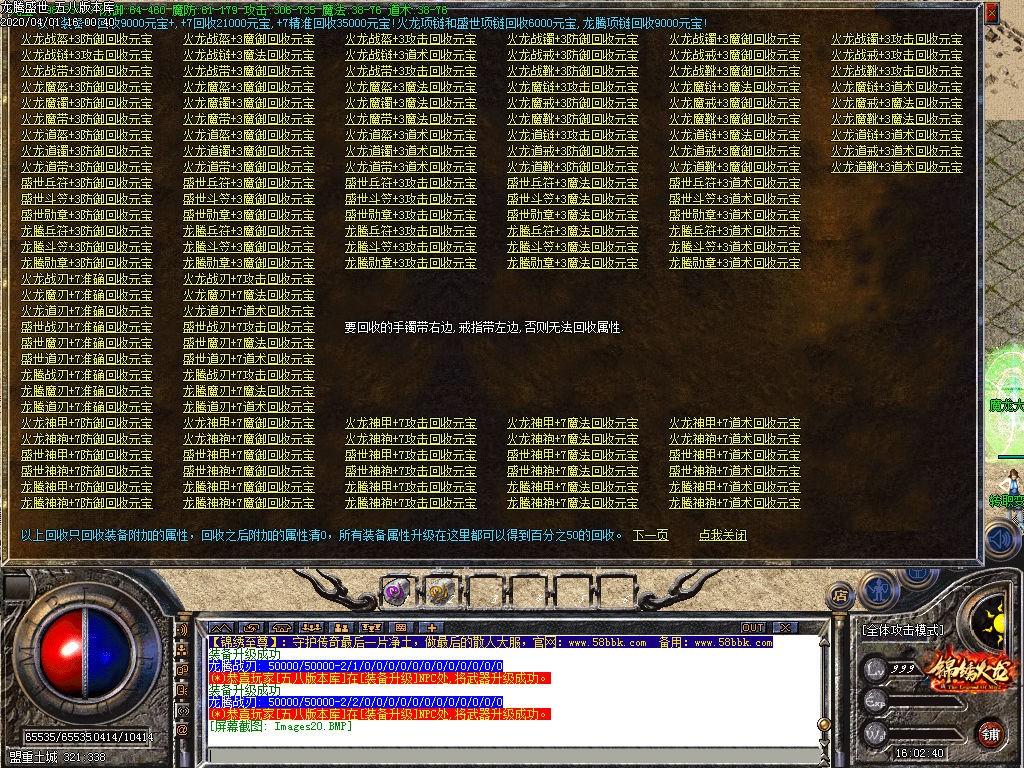
Task: Click the plus icon in the chat toolbar
Action: (432, 628)
